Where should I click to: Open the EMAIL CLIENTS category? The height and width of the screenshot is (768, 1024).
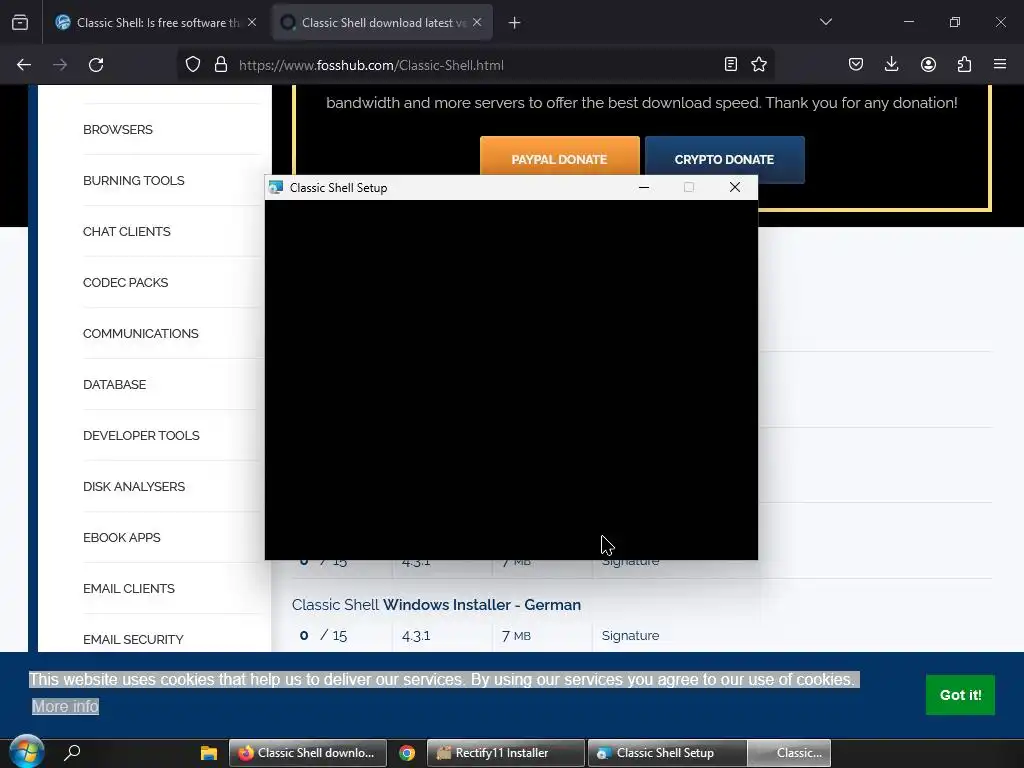coord(129,588)
